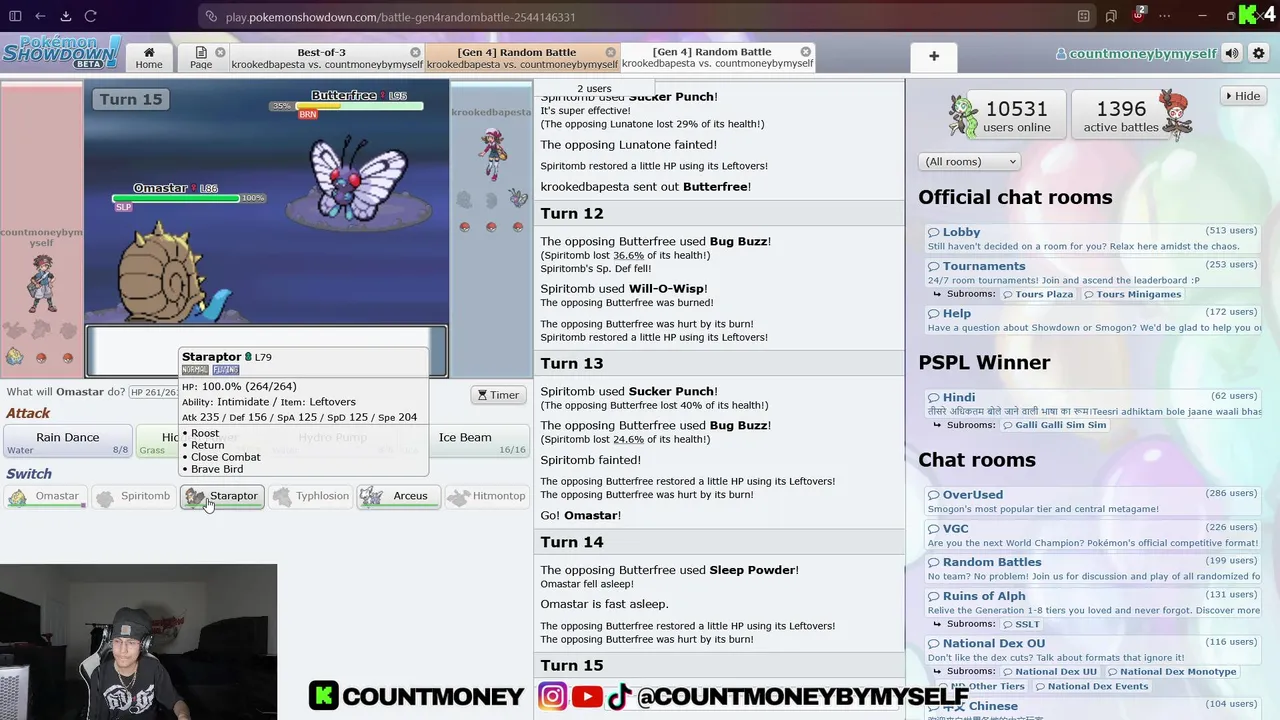Join the OverUsed chat room
This screenshot has width=1280, height=720.
tap(1092, 501)
